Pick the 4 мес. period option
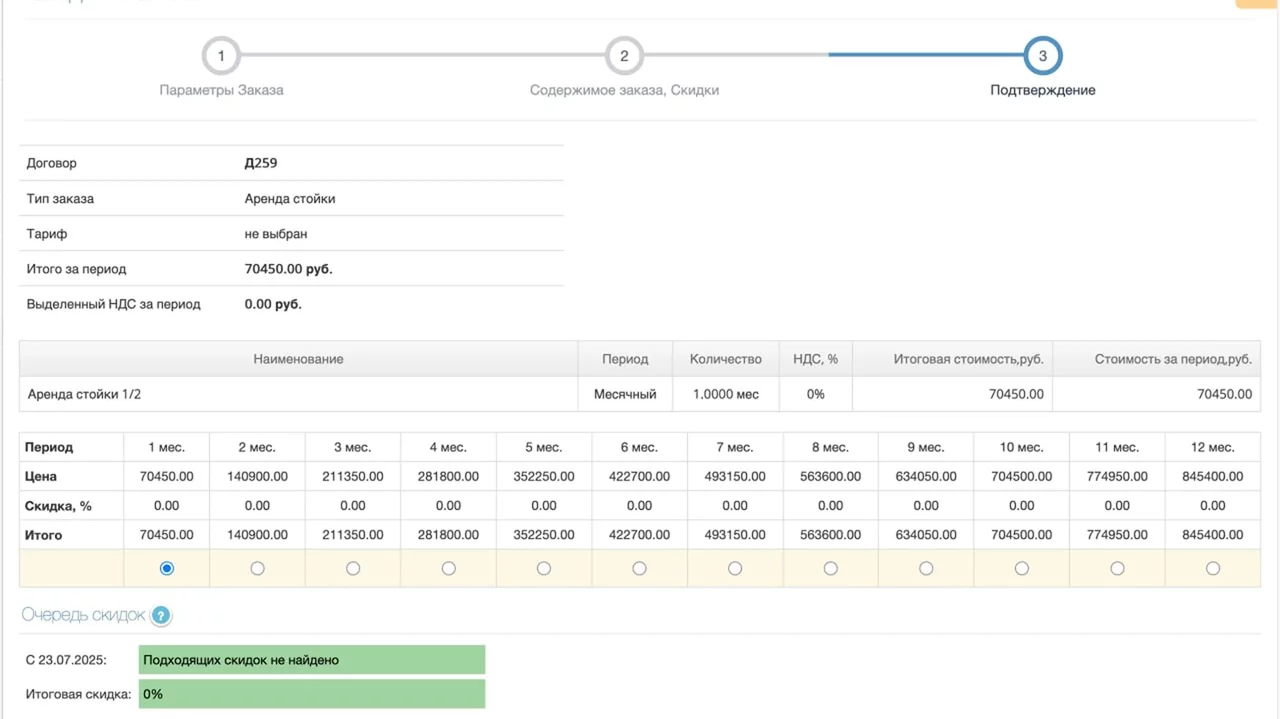The width and height of the screenshot is (1280, 719). [448, 568]
